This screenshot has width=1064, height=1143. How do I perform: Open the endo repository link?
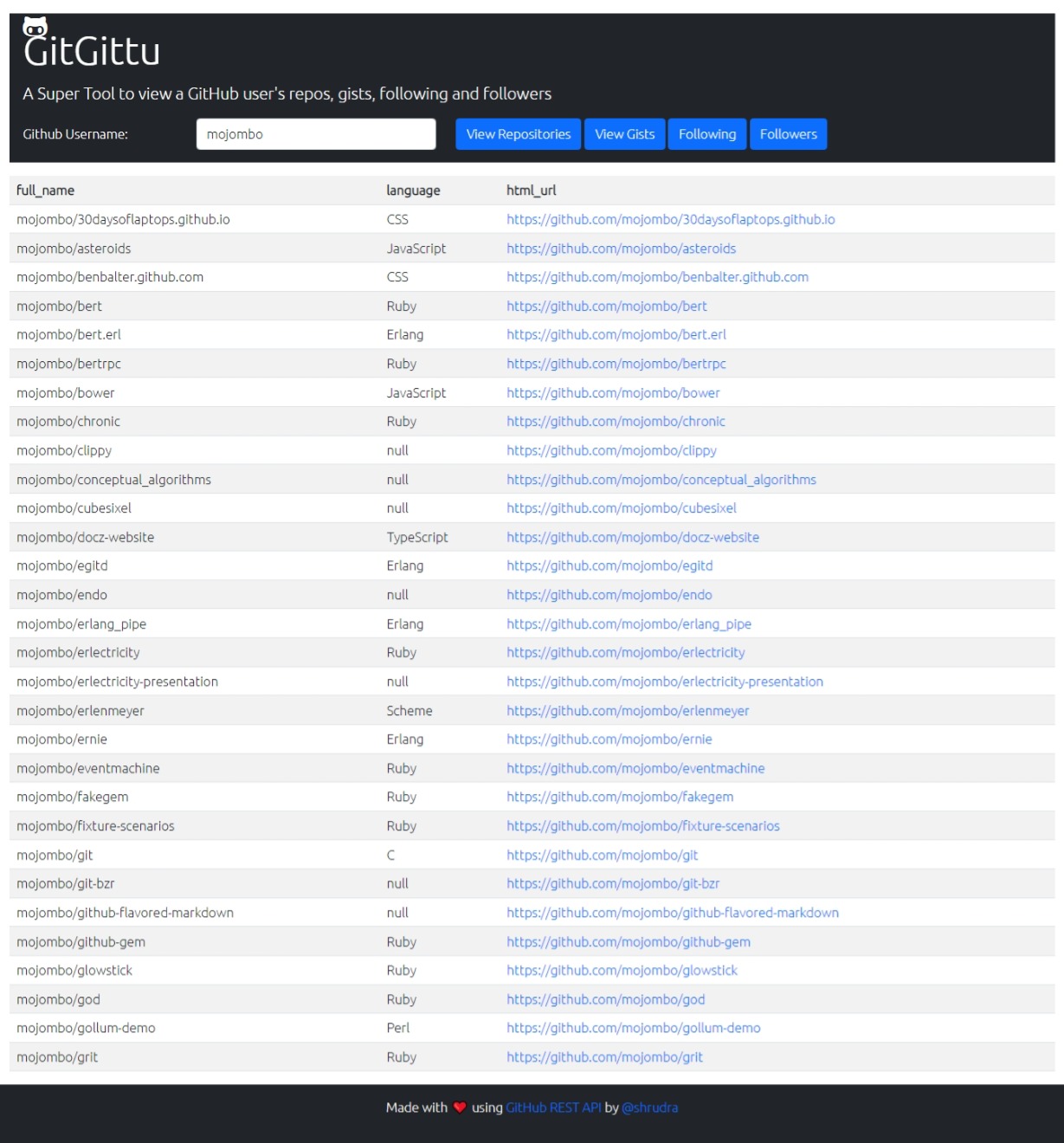coord(609,595)
